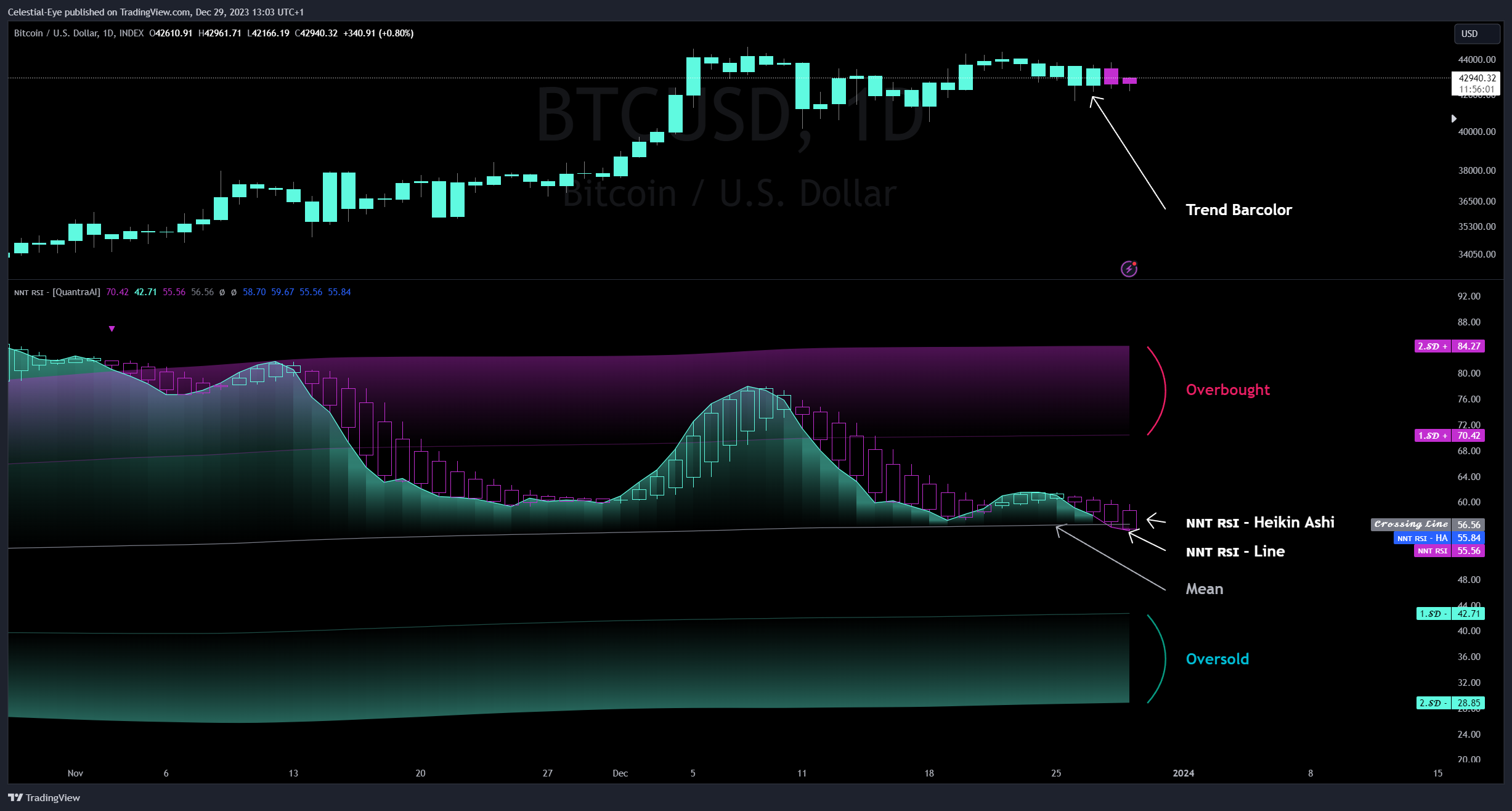
Task: Click the current price label 42940.32
Action: pyautogui.click(x=1477, y=78)
